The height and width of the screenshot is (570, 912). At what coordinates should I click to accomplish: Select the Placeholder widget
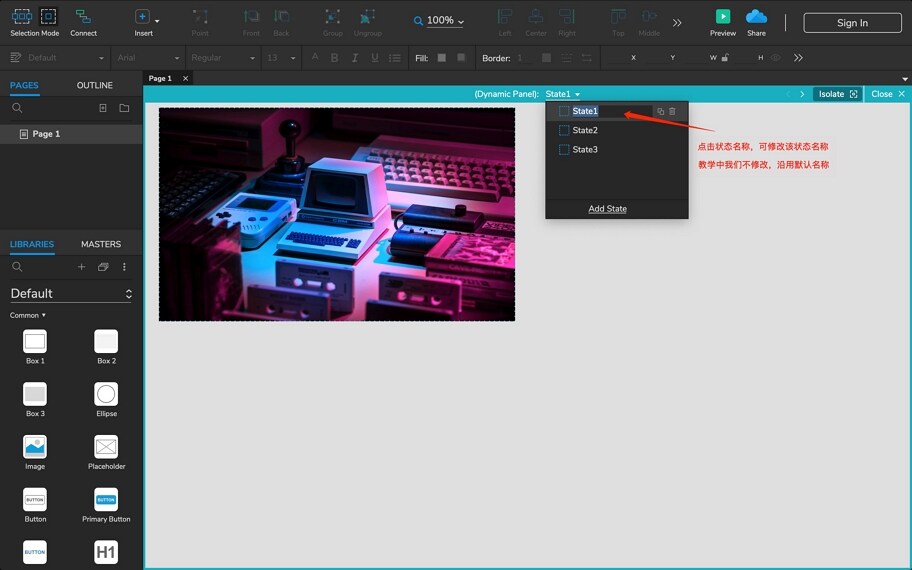[106, 453]
